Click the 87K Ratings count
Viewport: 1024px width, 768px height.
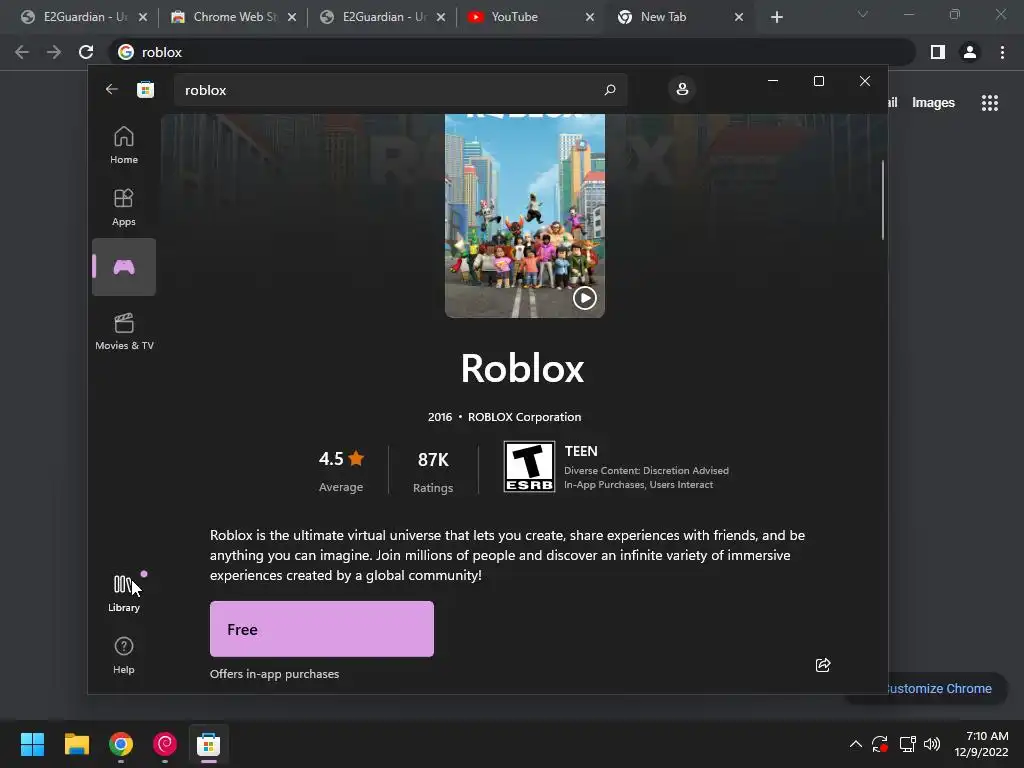pyautogui.click(x=433, y=470)
